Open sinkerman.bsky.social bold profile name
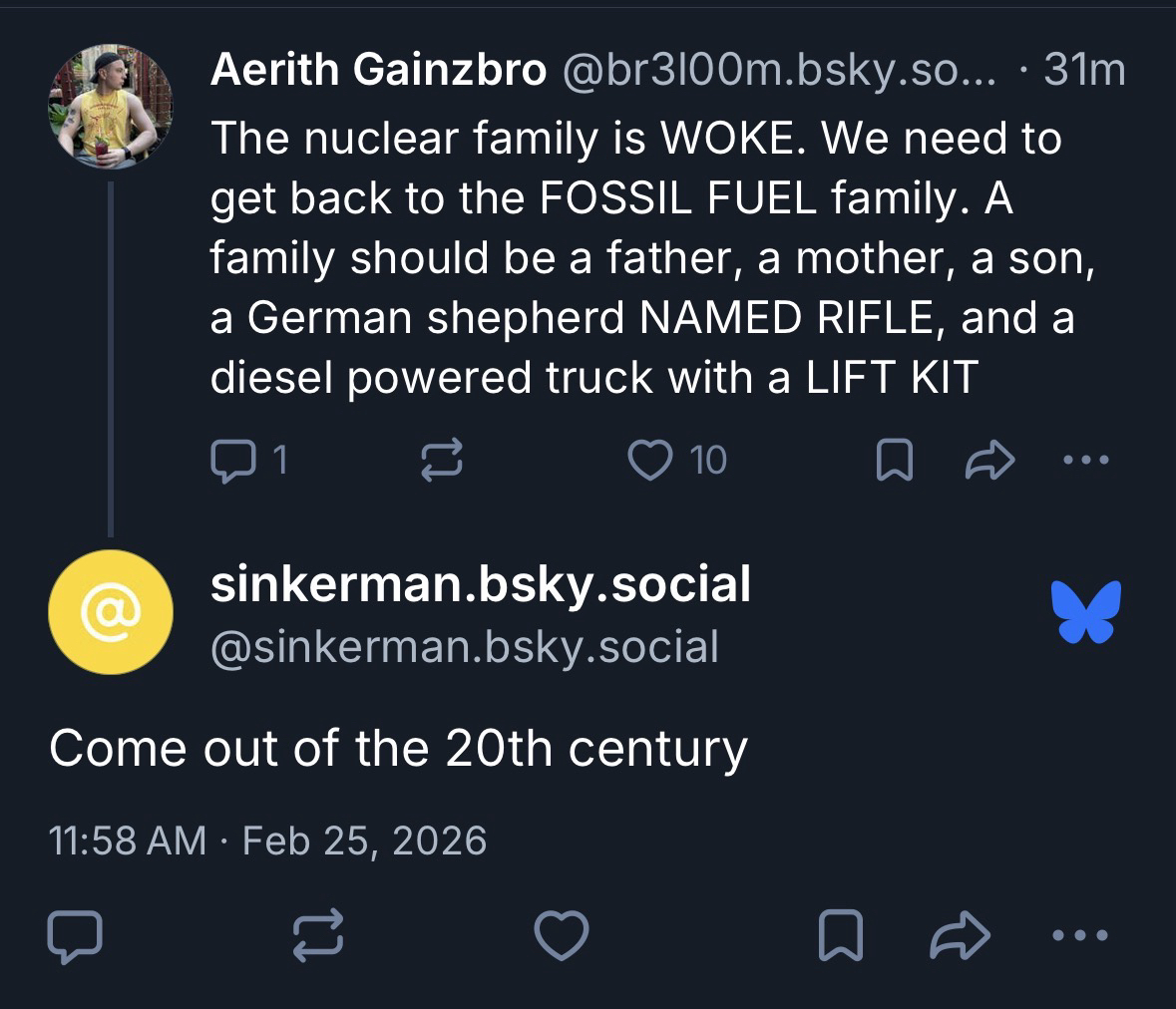This screenshot has height=1009, width=1176. tap(480, 584)
